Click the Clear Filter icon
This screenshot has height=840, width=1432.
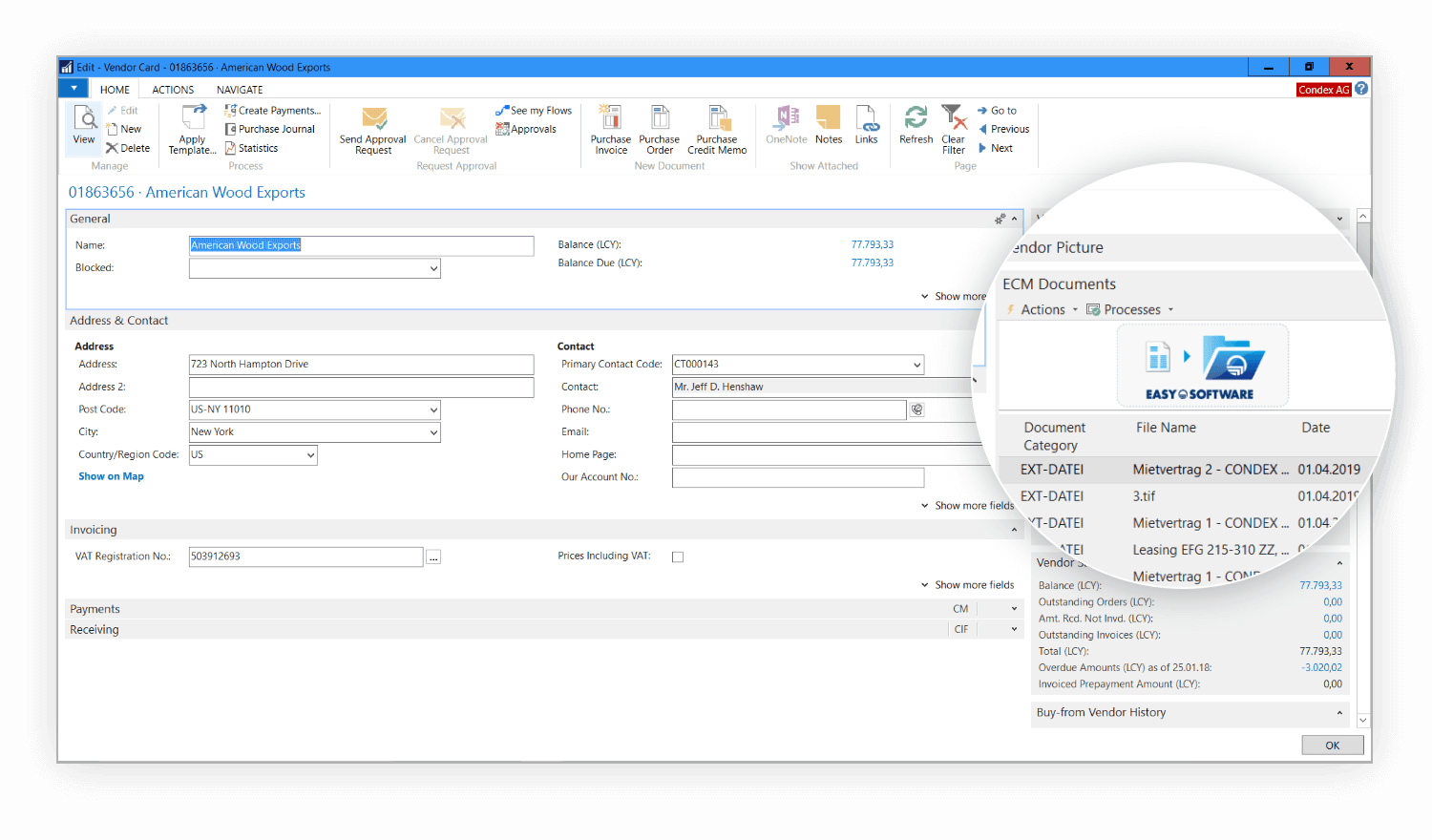point(954,130)
